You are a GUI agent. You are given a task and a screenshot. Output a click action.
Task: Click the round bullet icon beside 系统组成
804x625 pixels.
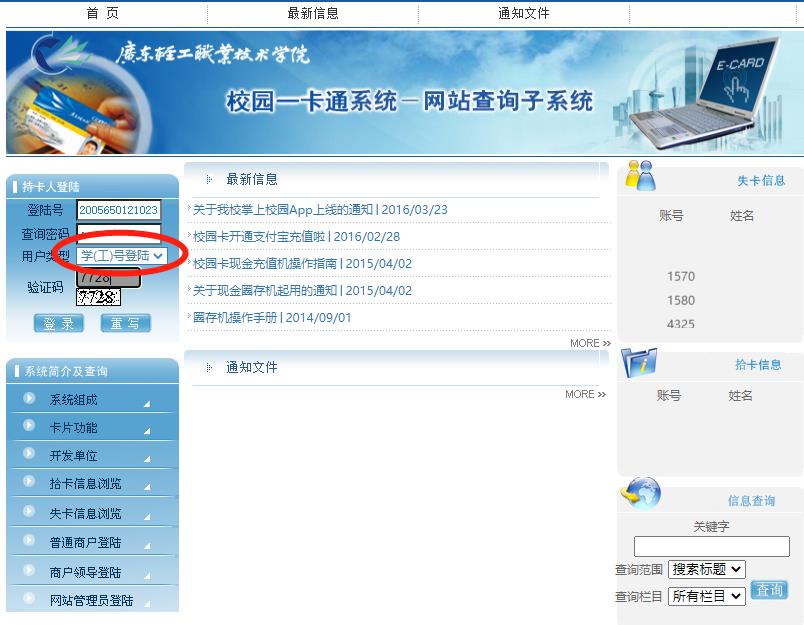pyautogui.click(x=29, y=399)
